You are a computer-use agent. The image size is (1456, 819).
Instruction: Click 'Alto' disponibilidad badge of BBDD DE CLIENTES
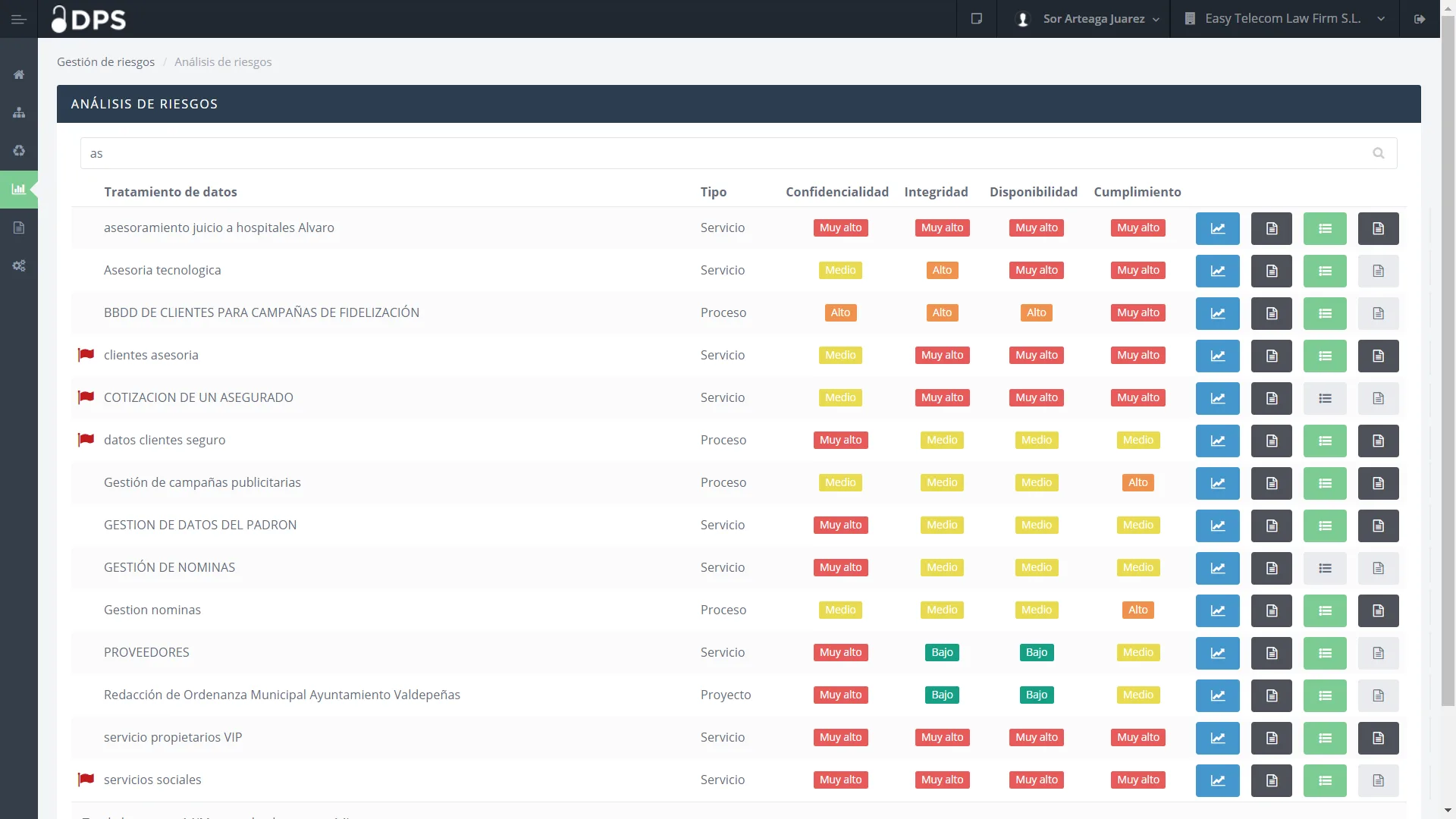point(1036,312)
